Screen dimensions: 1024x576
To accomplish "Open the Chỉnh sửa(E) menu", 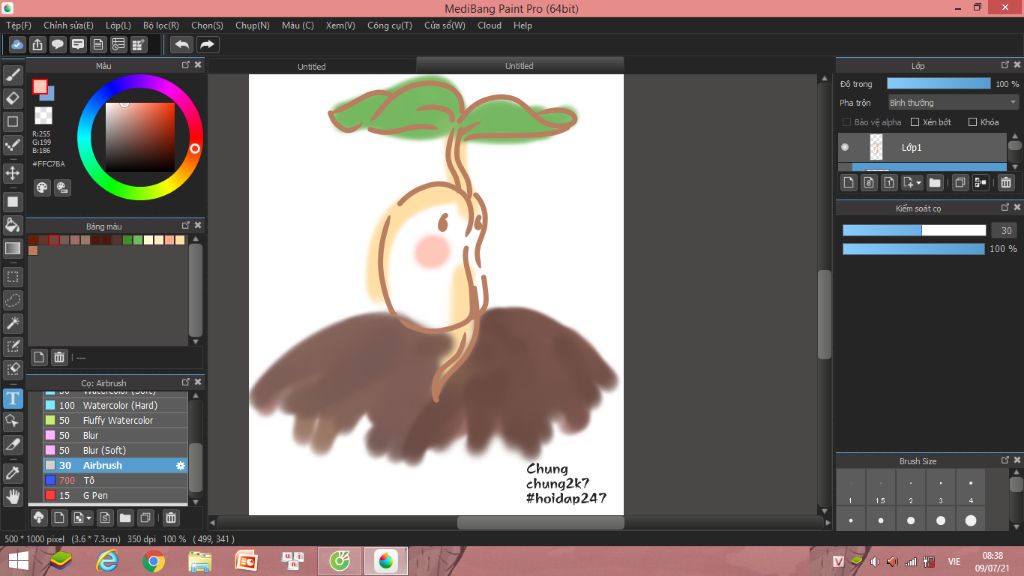I will tap(69, 25).
